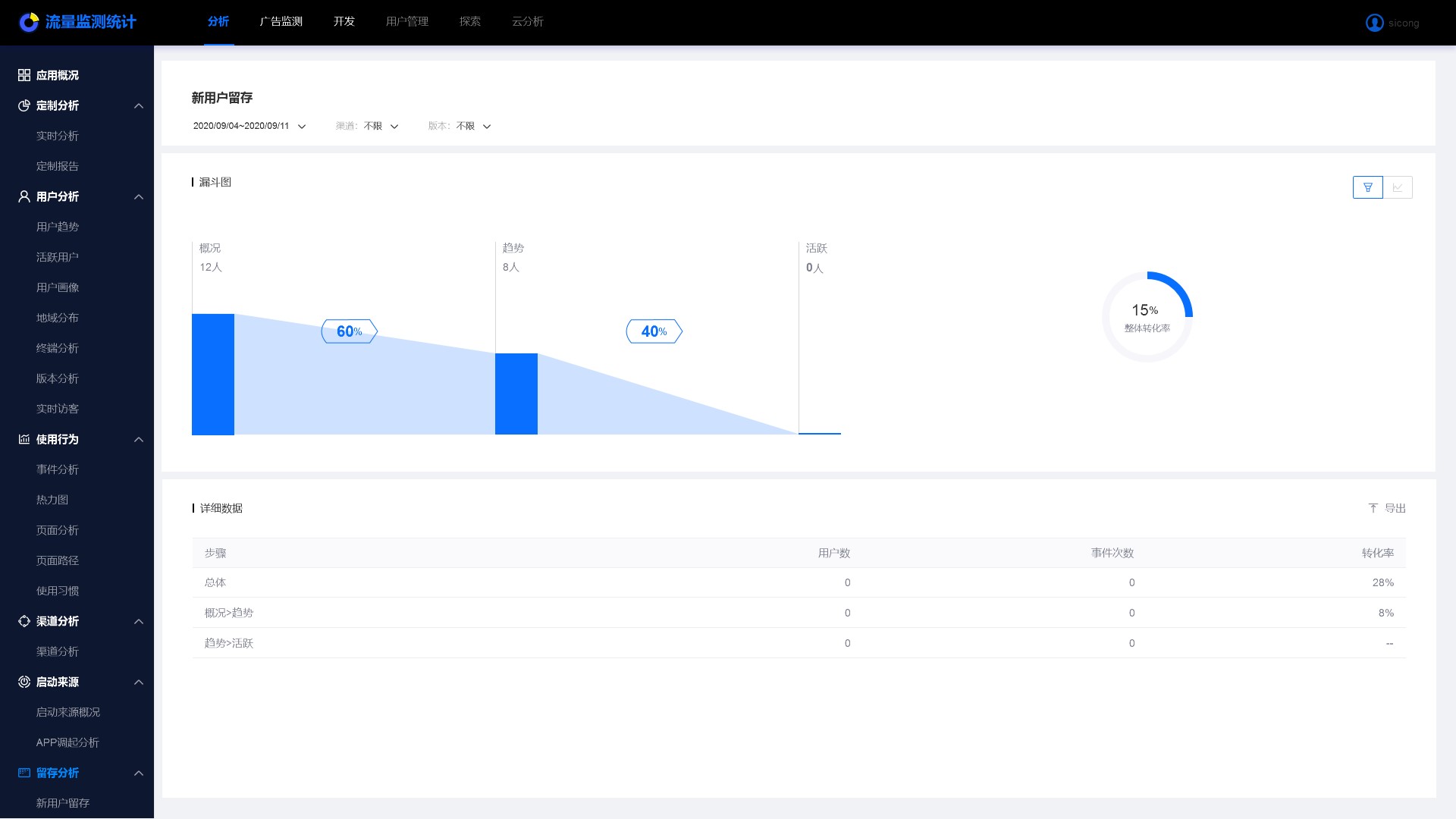Viewport: 1456px width, 819px height.
Task: Open APP调起分析 sidebar item
Action: 67,742
